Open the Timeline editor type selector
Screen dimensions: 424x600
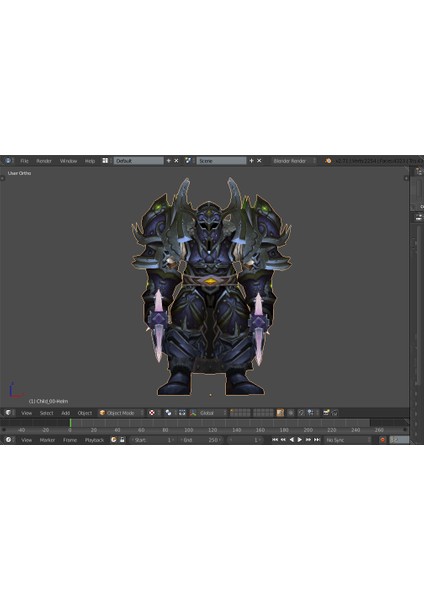pyautogui.click(x=9, y=440)
